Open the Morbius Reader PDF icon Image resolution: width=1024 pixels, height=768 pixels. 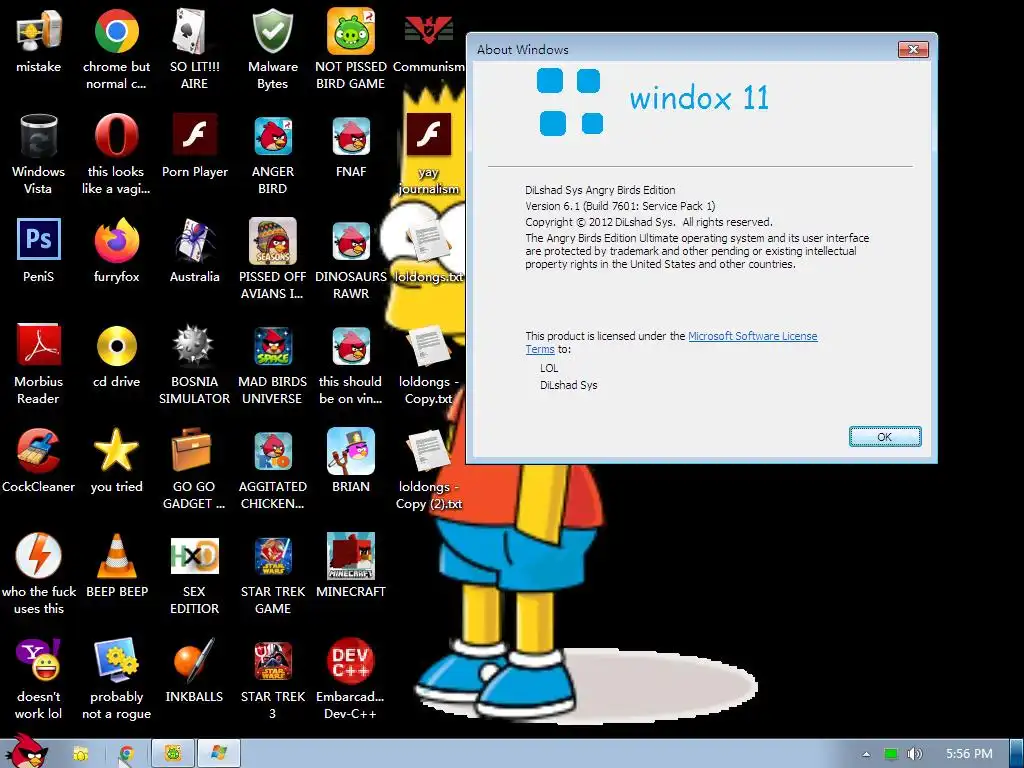click(x=39, y=345)
